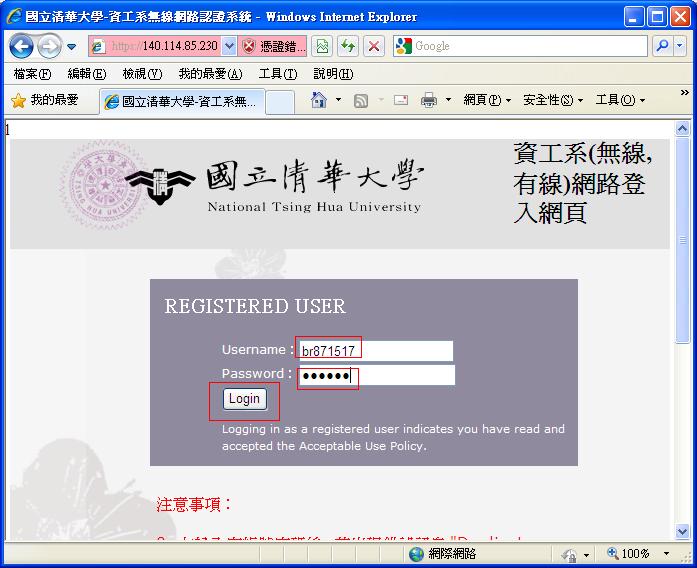Open the 檔案(F) file menu

(32, 74)
